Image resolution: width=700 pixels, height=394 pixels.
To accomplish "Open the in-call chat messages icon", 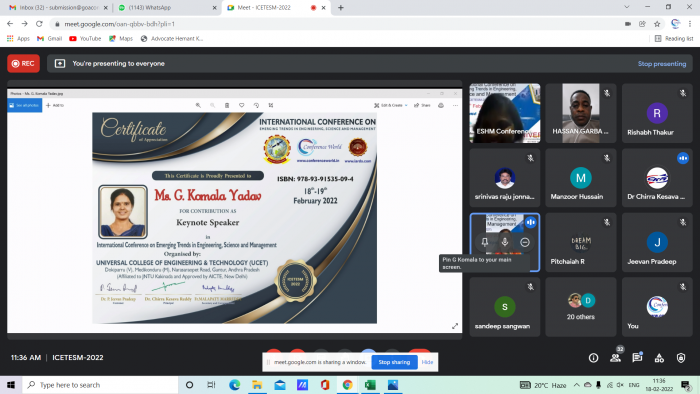I will pyautogui.click(x=637, y=357).
